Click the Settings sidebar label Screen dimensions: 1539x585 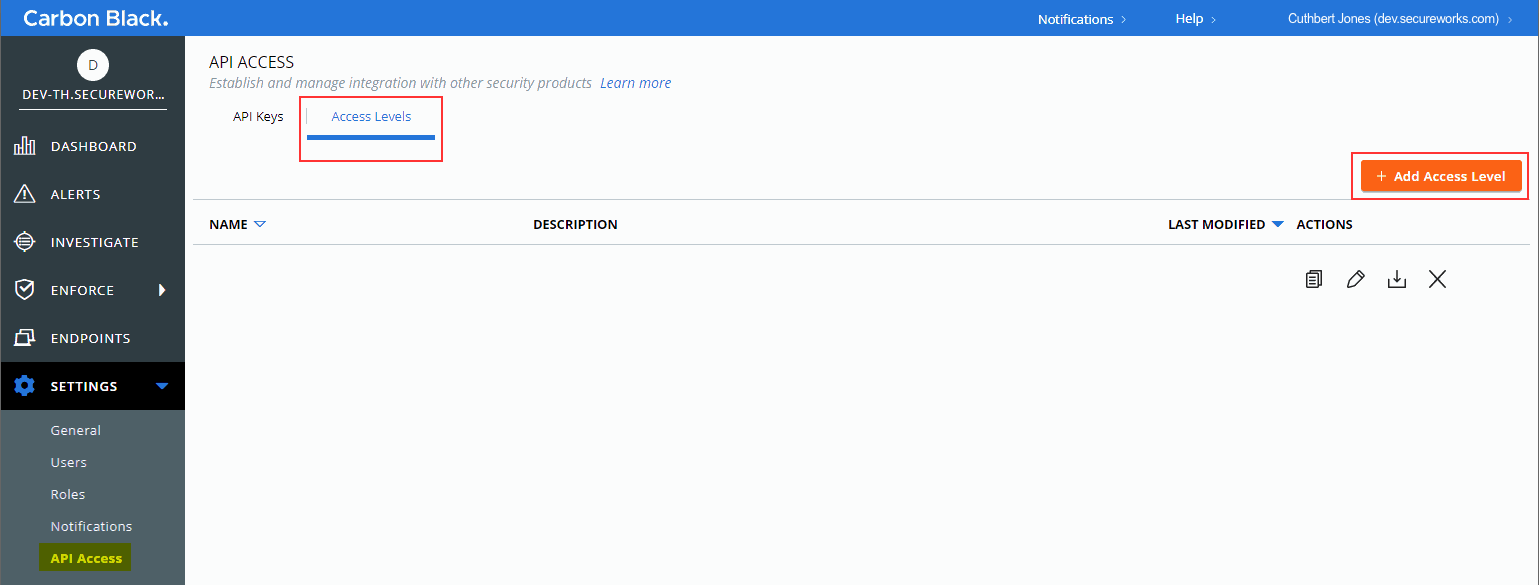tap(84, 387)
